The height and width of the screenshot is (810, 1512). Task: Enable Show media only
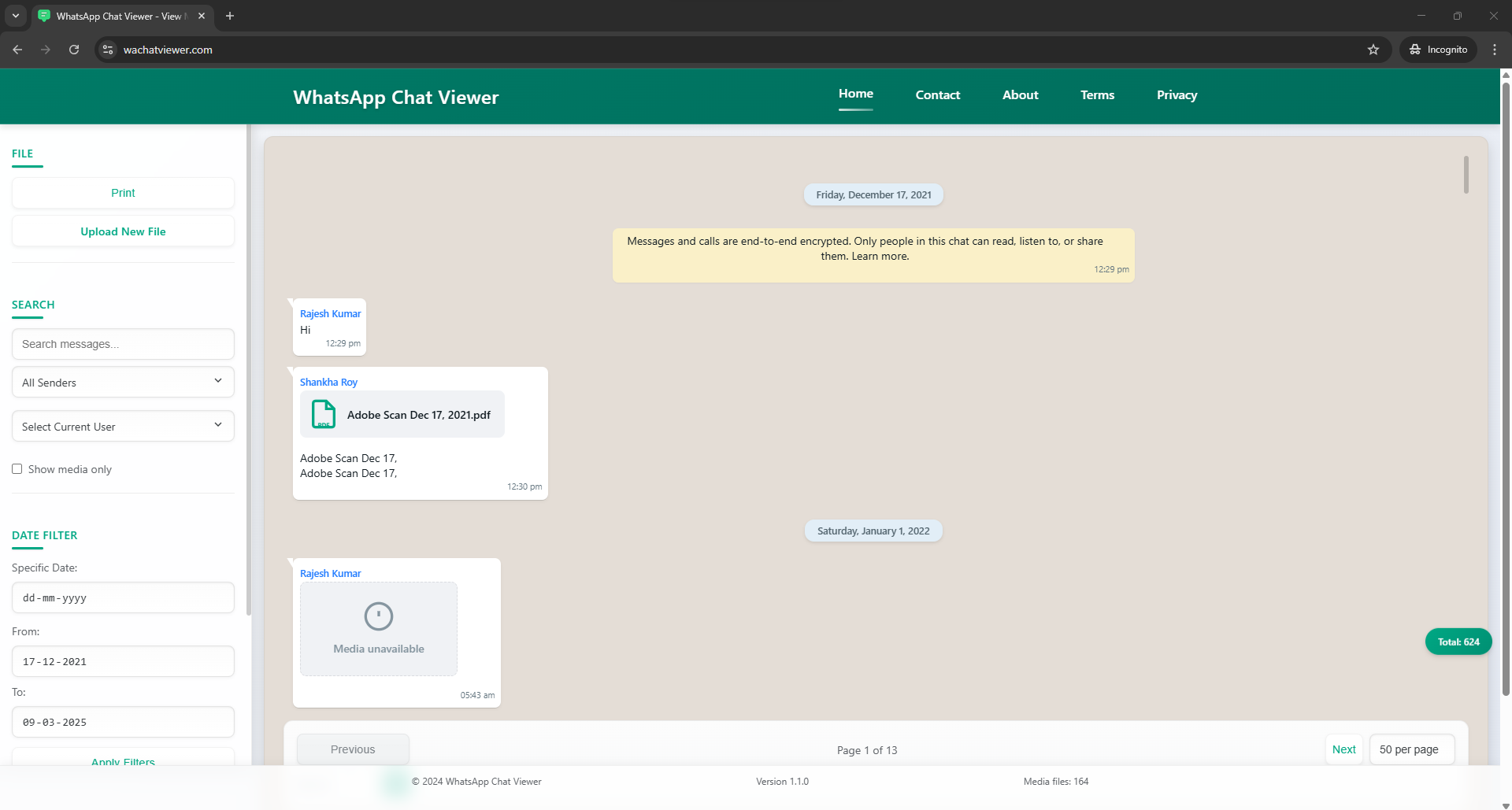click(x=17, y=468)
